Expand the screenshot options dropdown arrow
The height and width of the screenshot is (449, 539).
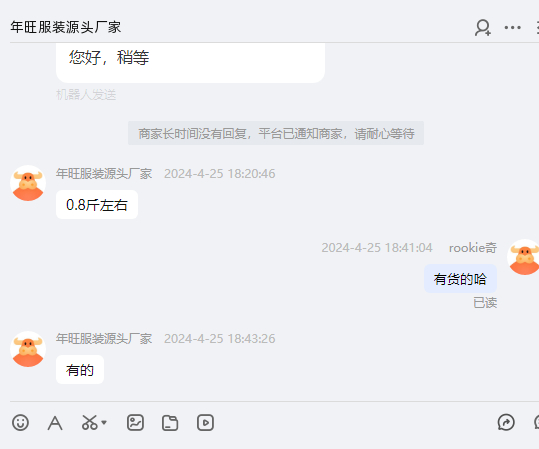[104, 423]
